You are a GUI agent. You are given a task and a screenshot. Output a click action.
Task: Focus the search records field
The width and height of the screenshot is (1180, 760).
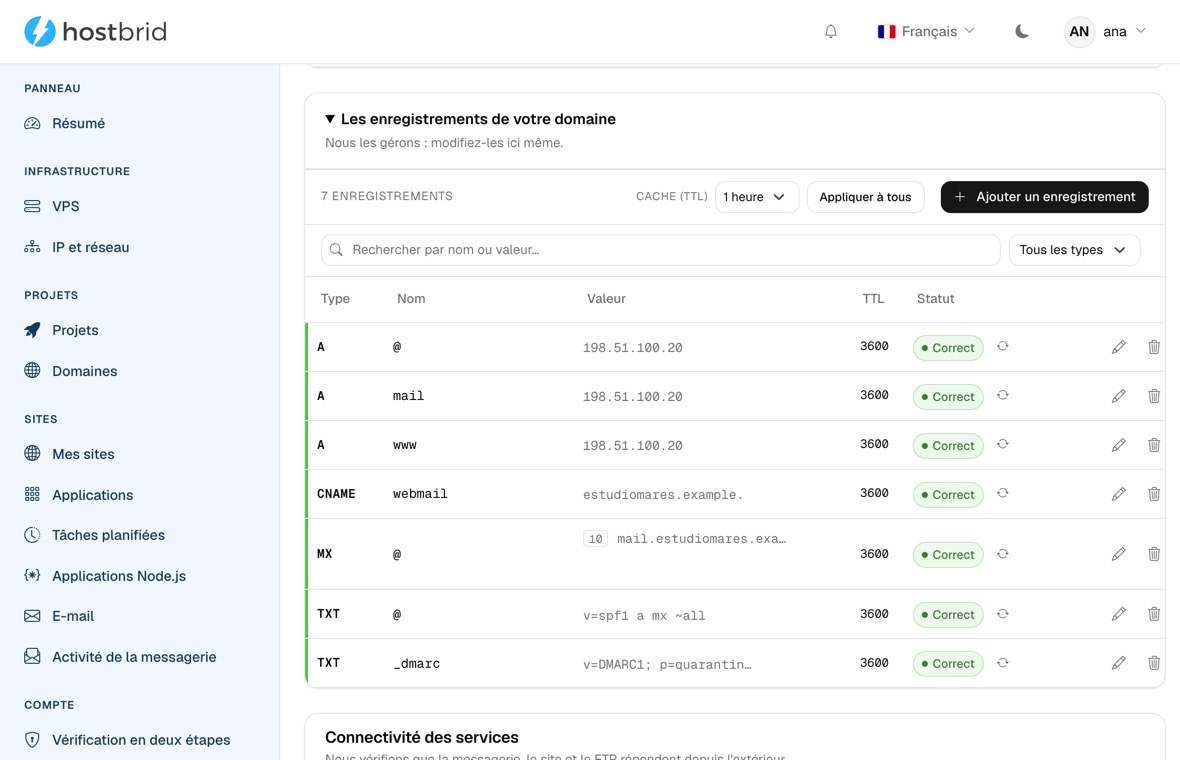click(660, 250)
